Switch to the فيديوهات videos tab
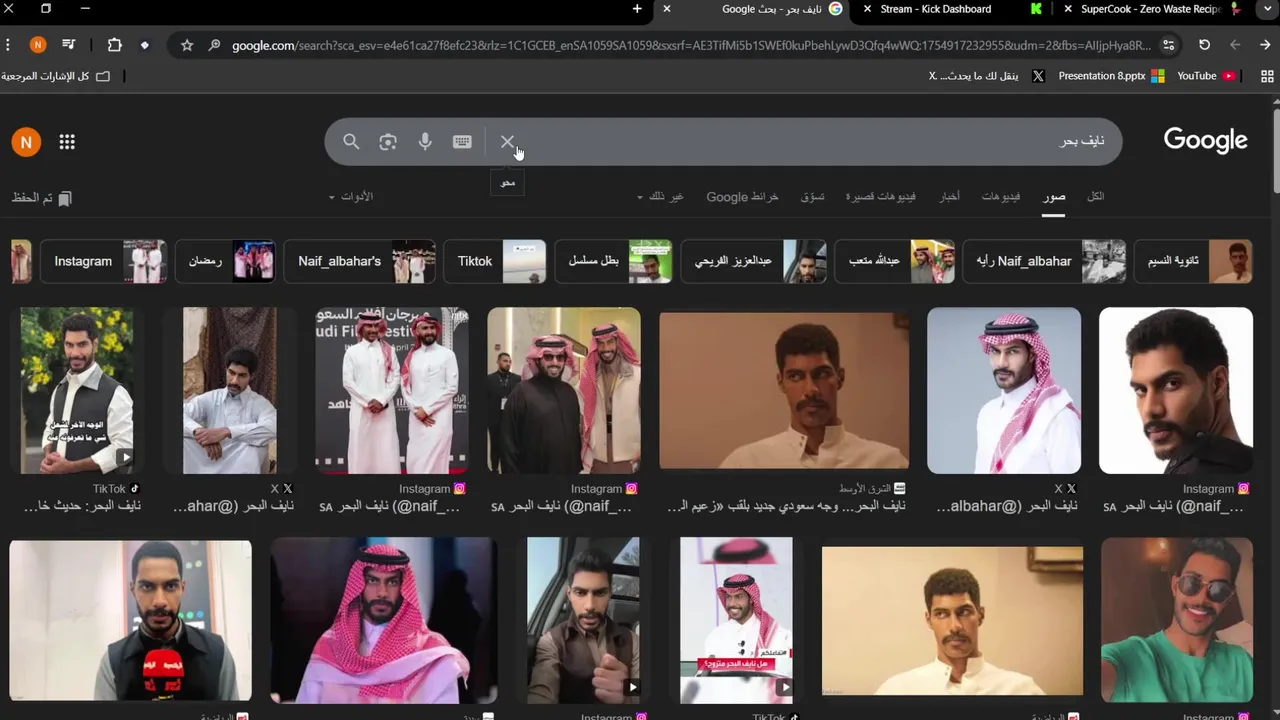 (x=1001, y=197)
